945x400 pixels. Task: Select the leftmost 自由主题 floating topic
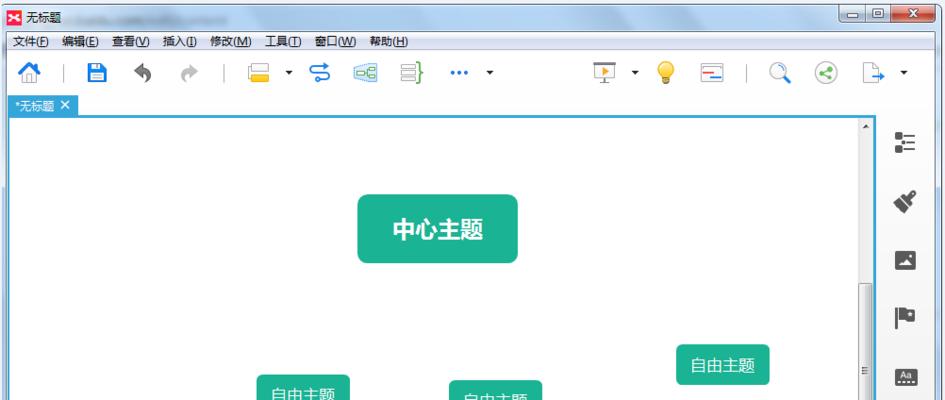pyautogui.click(x=303, y=387)
